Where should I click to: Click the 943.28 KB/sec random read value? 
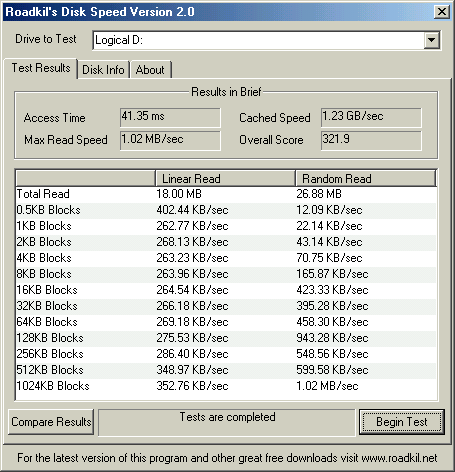[x=332, y=338]
